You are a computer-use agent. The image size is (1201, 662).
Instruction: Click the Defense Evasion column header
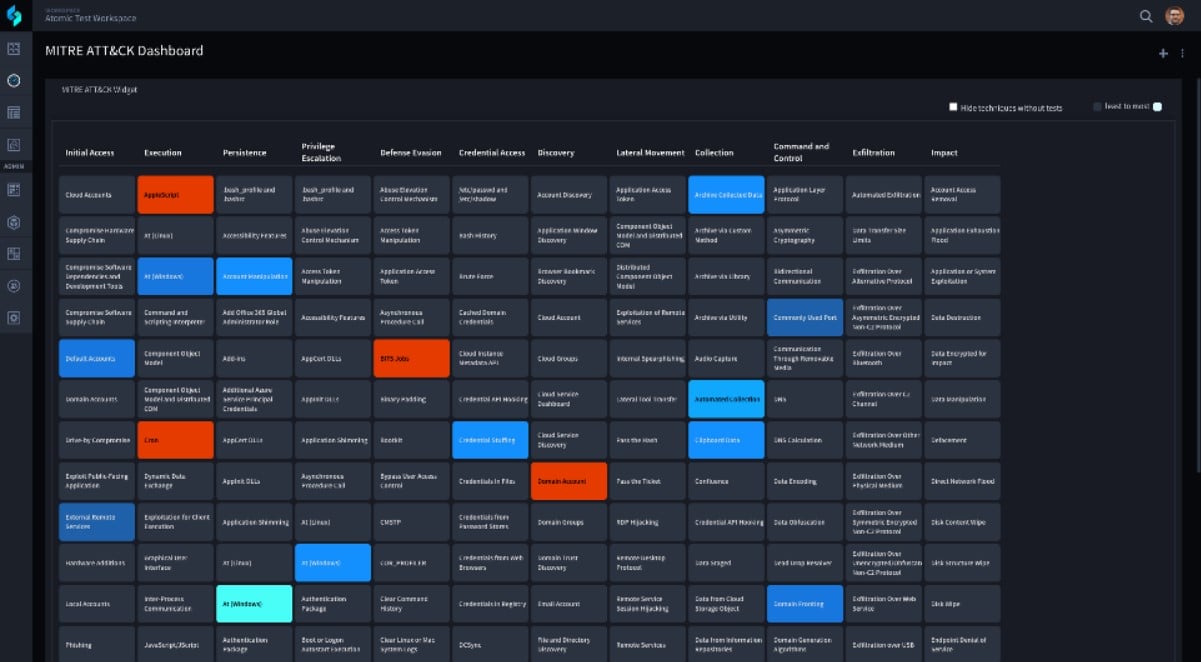[x=410, y=153]
